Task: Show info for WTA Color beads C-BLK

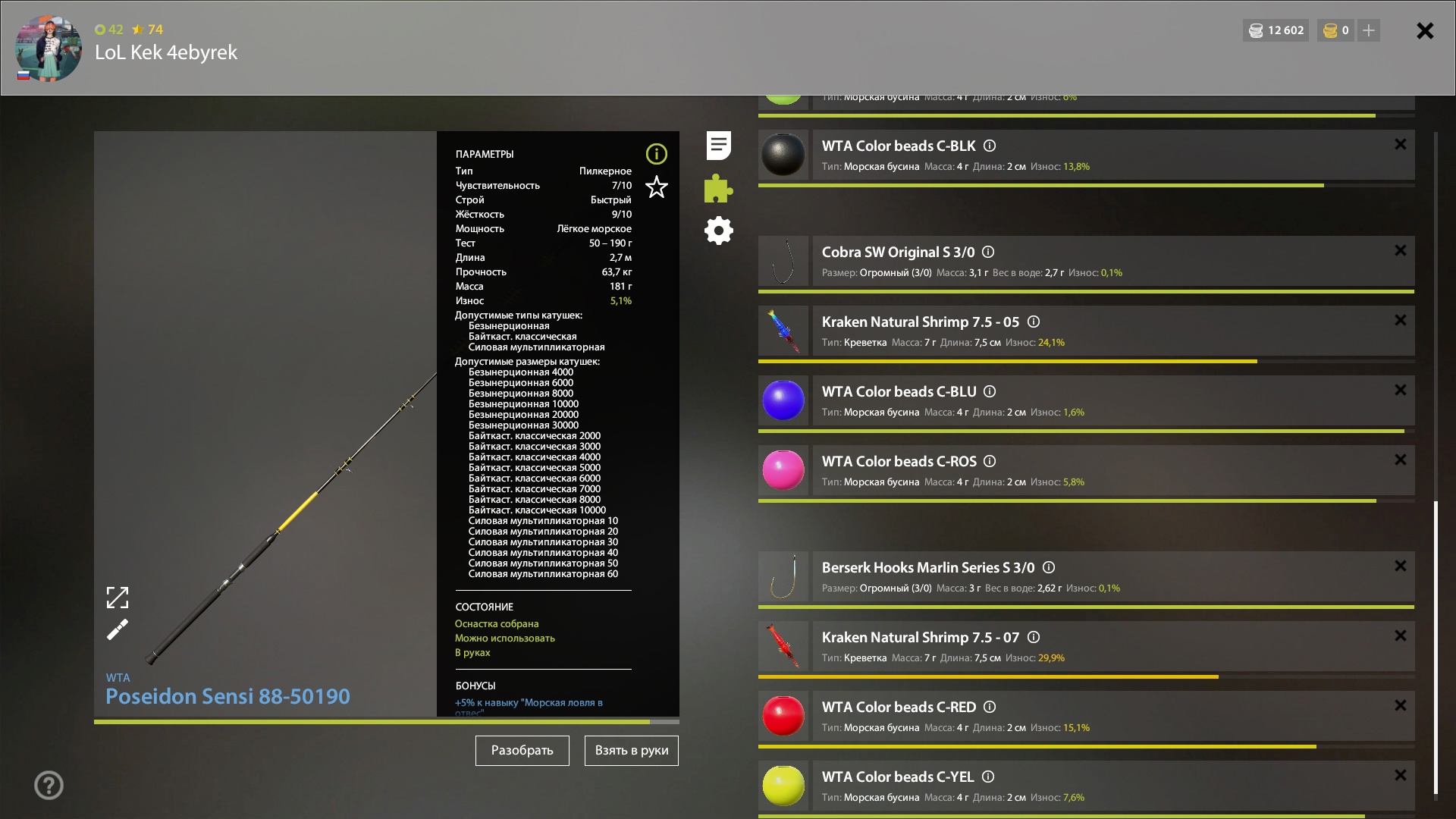Action: pyautogui.click(x=990, y=146)
